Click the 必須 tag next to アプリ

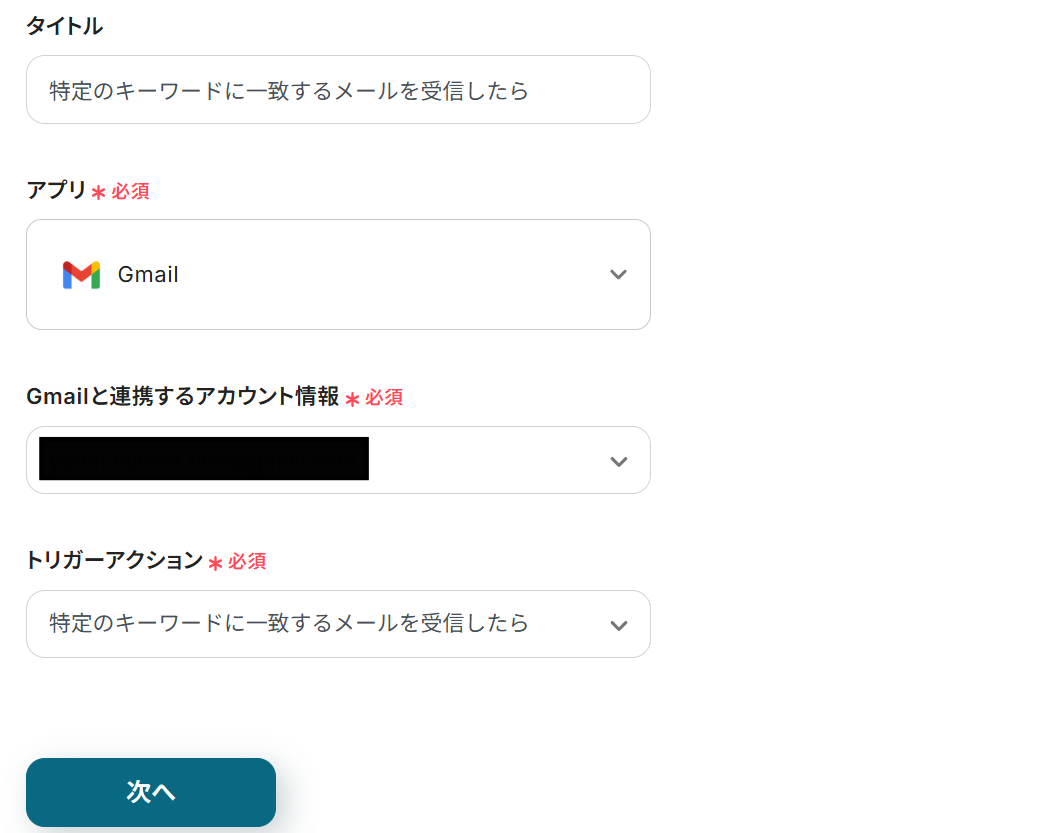coord(131,191)
